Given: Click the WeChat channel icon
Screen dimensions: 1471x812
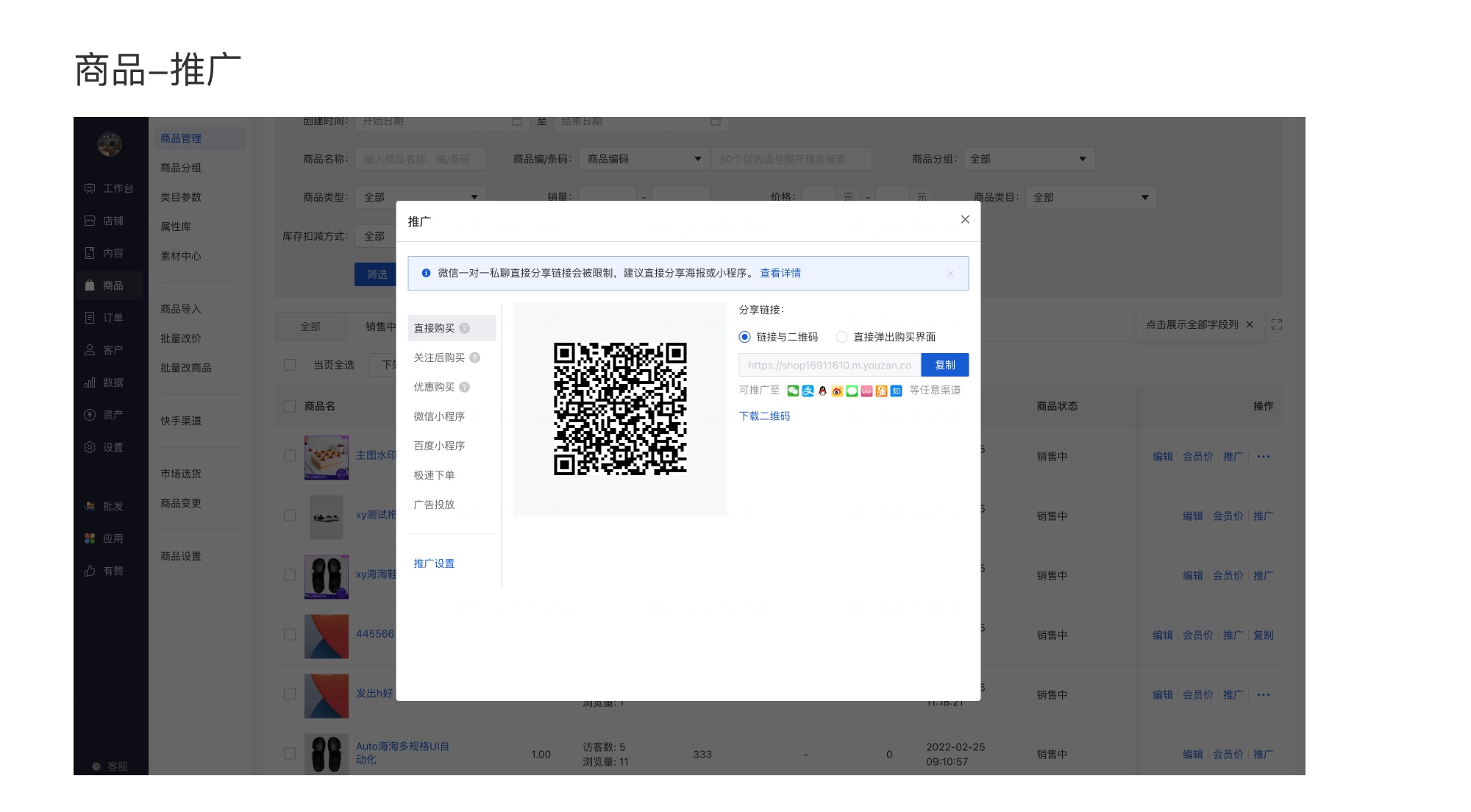Looking at the screenshot, I should point(793,391).
